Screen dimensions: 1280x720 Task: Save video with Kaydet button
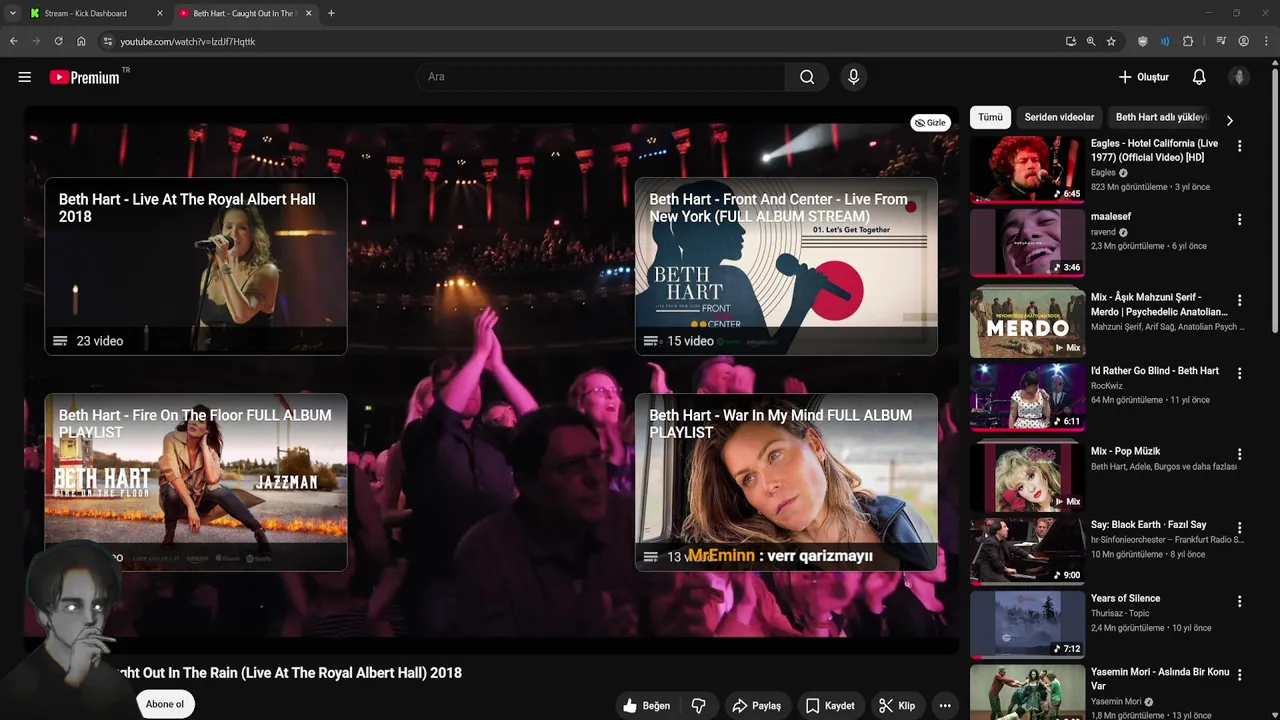click(x=830, y=706)
